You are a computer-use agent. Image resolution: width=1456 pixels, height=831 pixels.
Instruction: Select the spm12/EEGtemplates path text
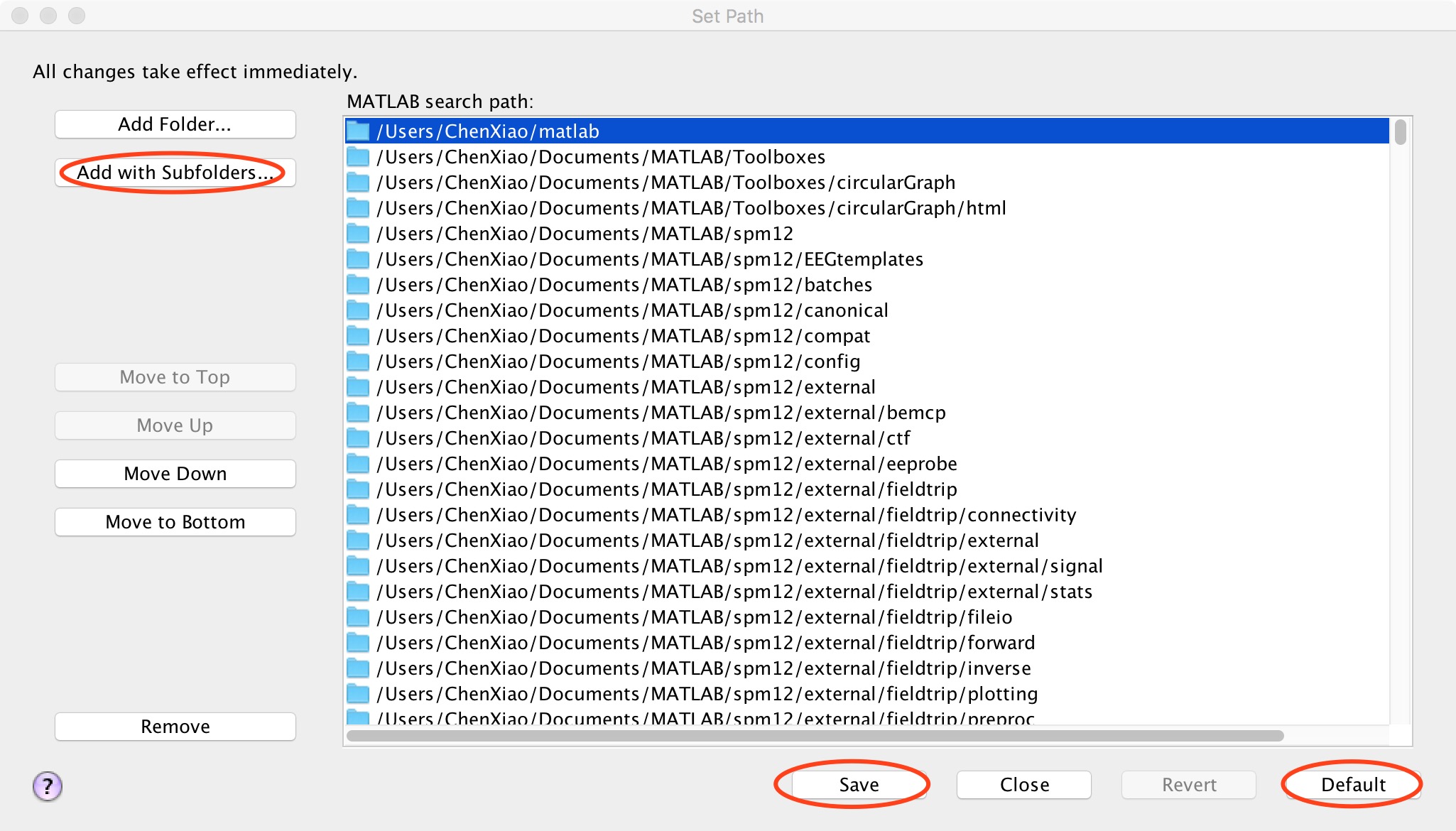pos(650,259)
